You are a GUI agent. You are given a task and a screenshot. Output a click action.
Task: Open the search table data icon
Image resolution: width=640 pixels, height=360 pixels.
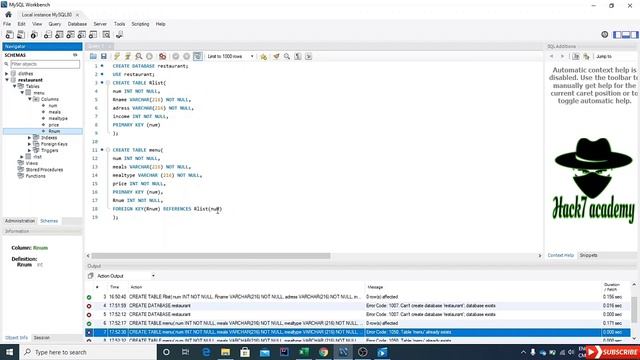click(106, 35)
